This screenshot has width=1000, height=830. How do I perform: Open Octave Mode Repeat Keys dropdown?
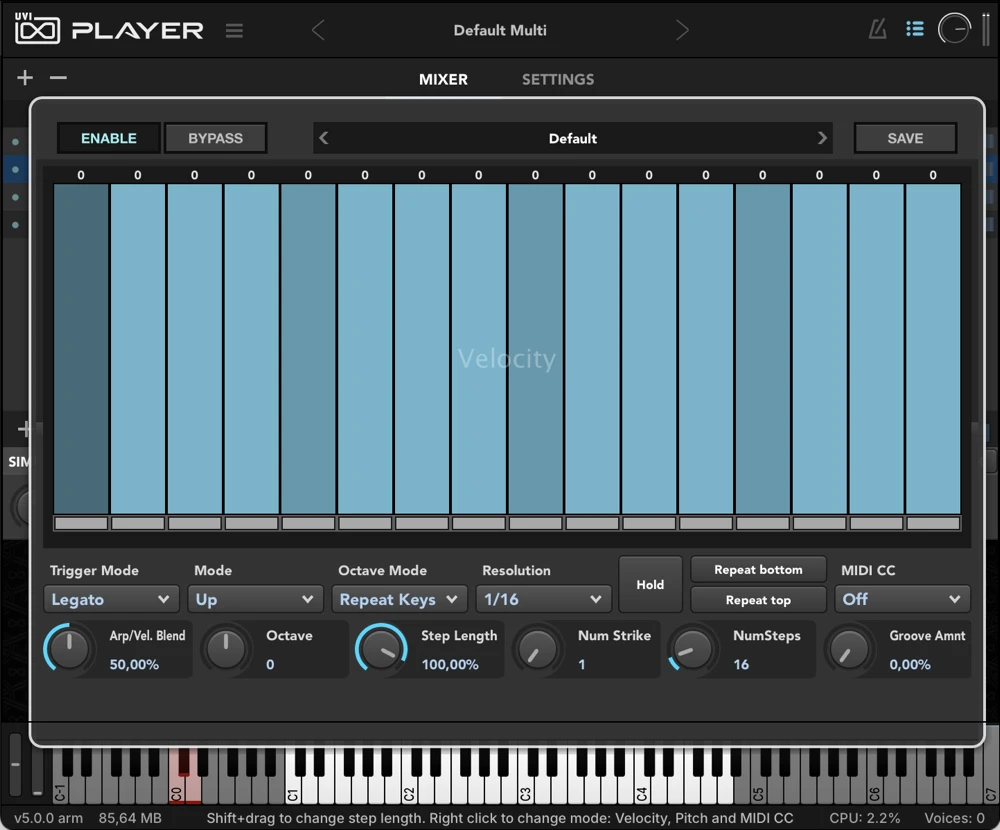coord(399,599)
